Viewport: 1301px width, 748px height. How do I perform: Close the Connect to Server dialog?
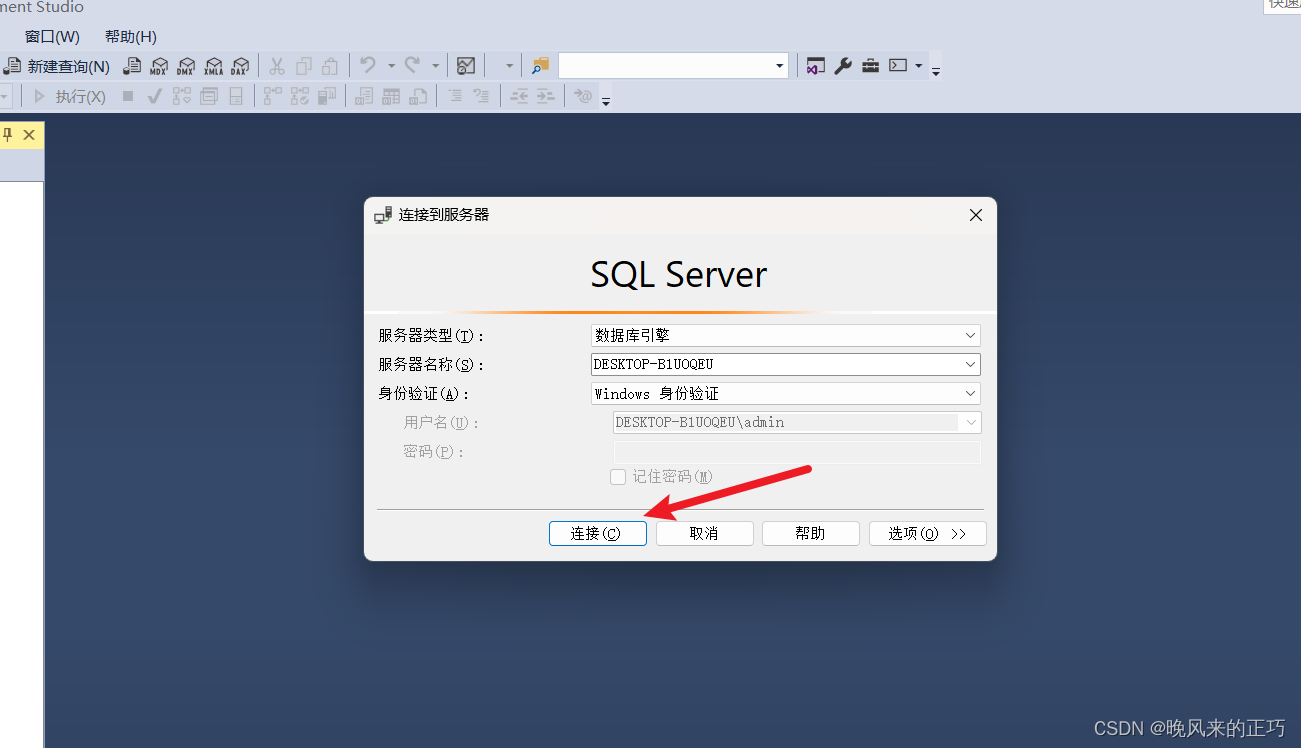click(976, 215)
